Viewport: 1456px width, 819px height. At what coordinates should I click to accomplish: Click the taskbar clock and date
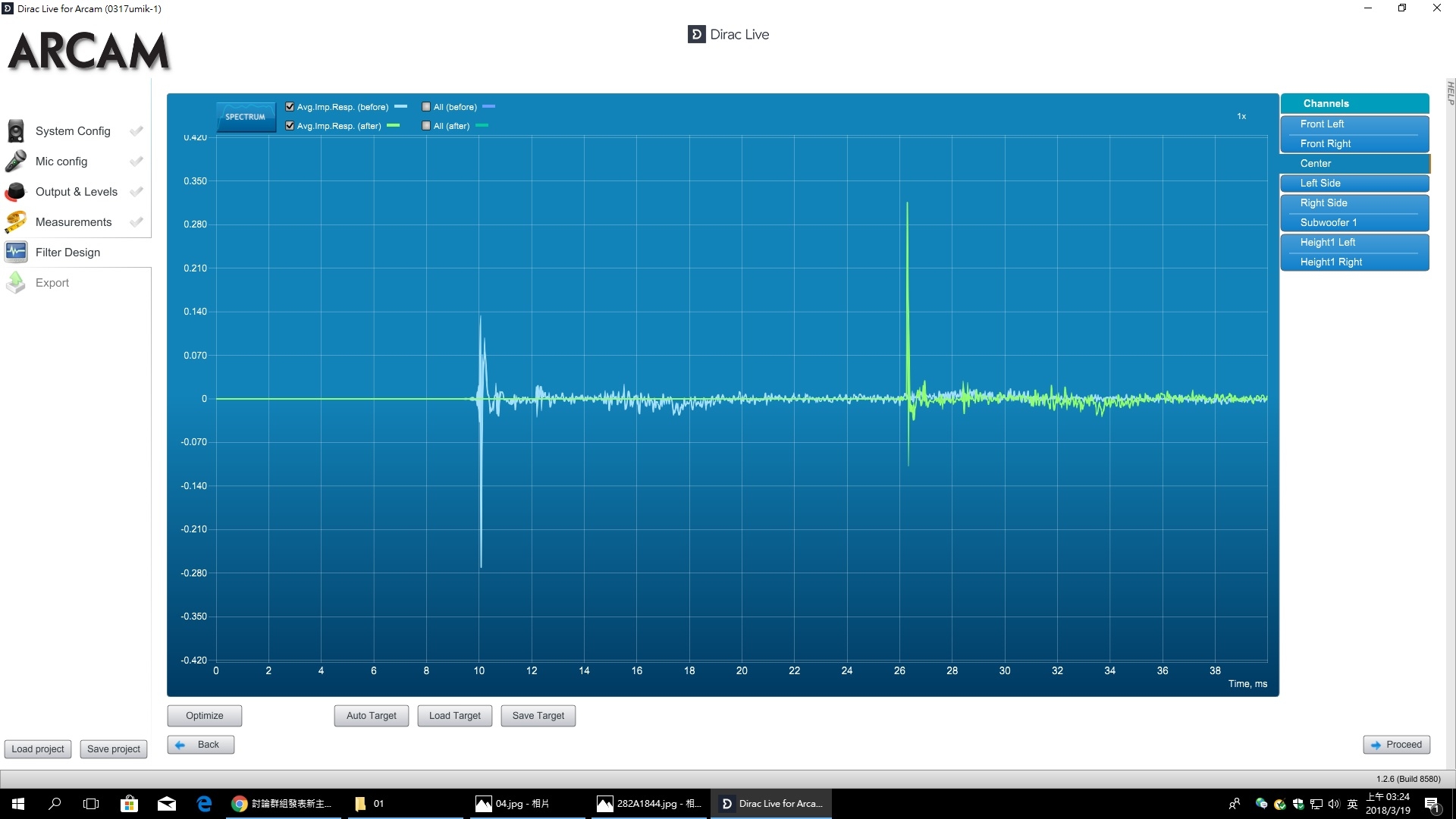coord(1388,804)
